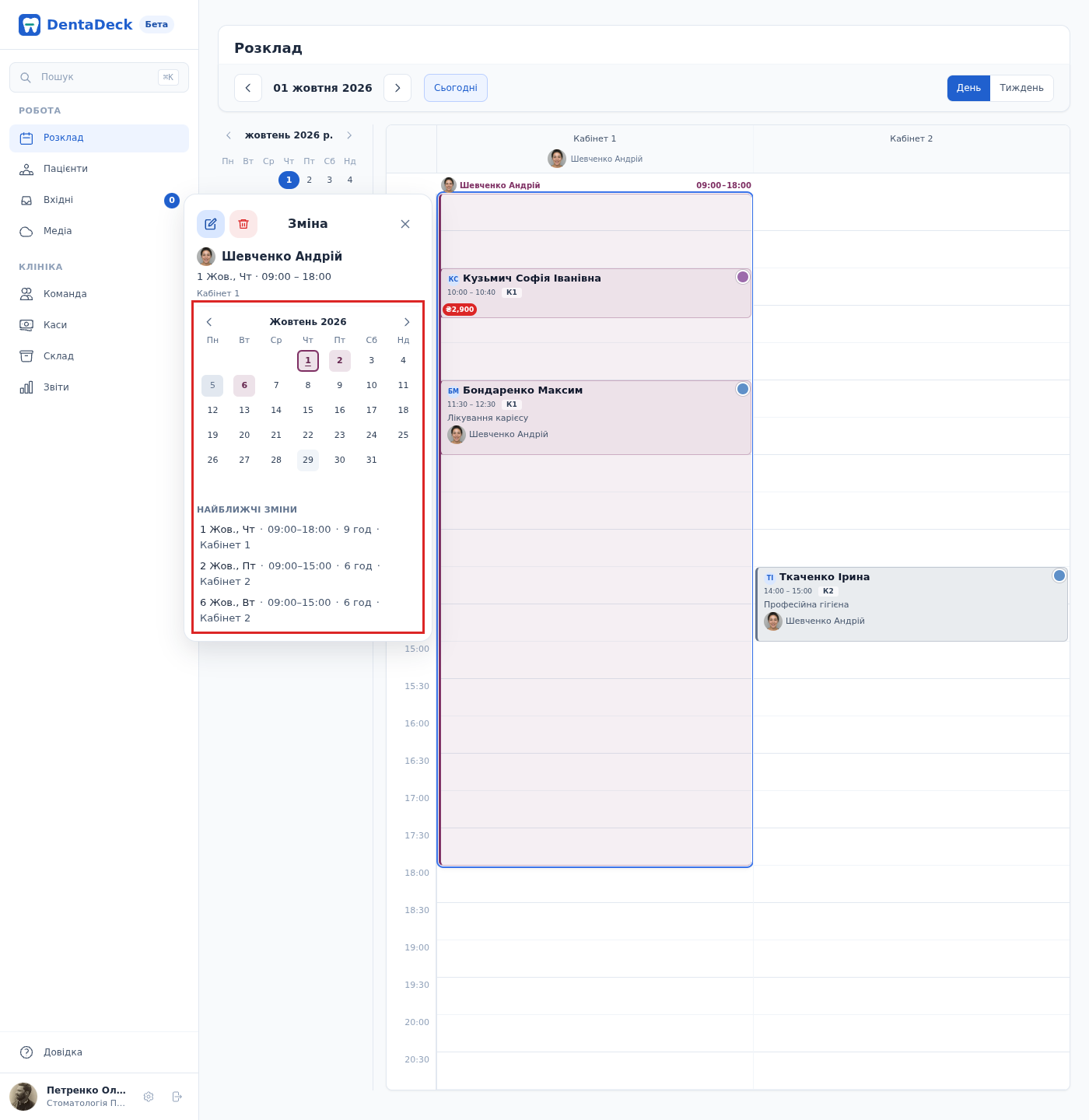Click the settings gear next to the user profile
Image resolution: width=1089 pixels, height=1120 pixels.
[149, 1097]
